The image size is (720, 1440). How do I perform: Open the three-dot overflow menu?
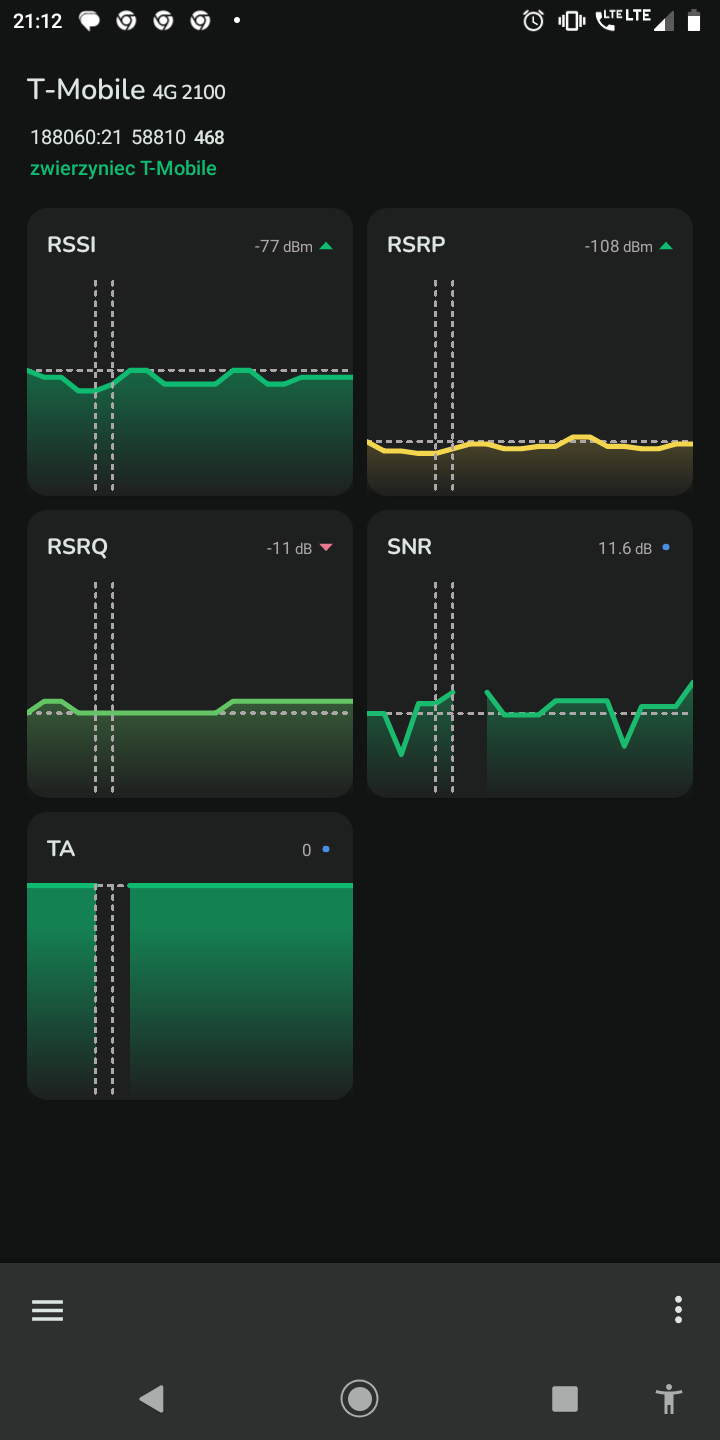678,1310
